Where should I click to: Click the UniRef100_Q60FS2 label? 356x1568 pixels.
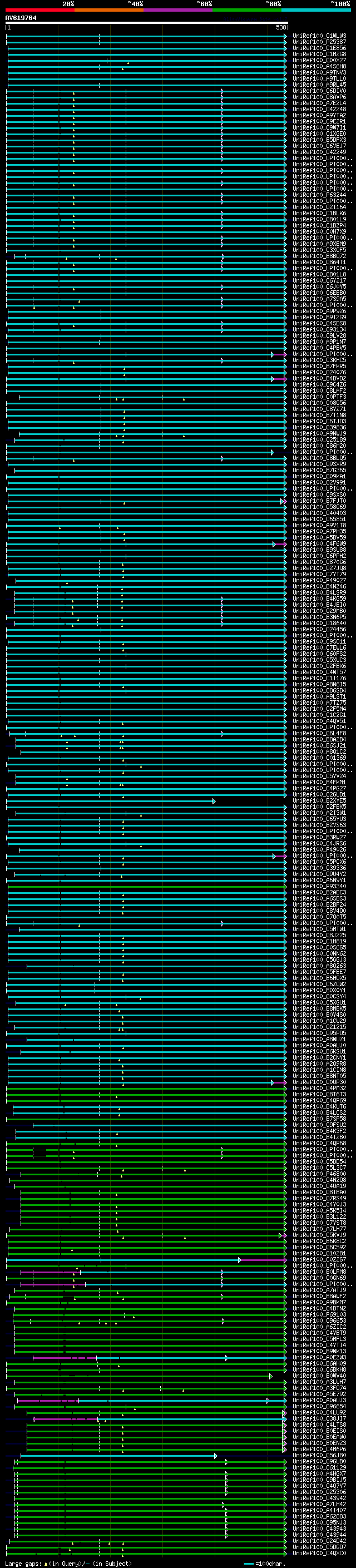[x=319, y=654]
